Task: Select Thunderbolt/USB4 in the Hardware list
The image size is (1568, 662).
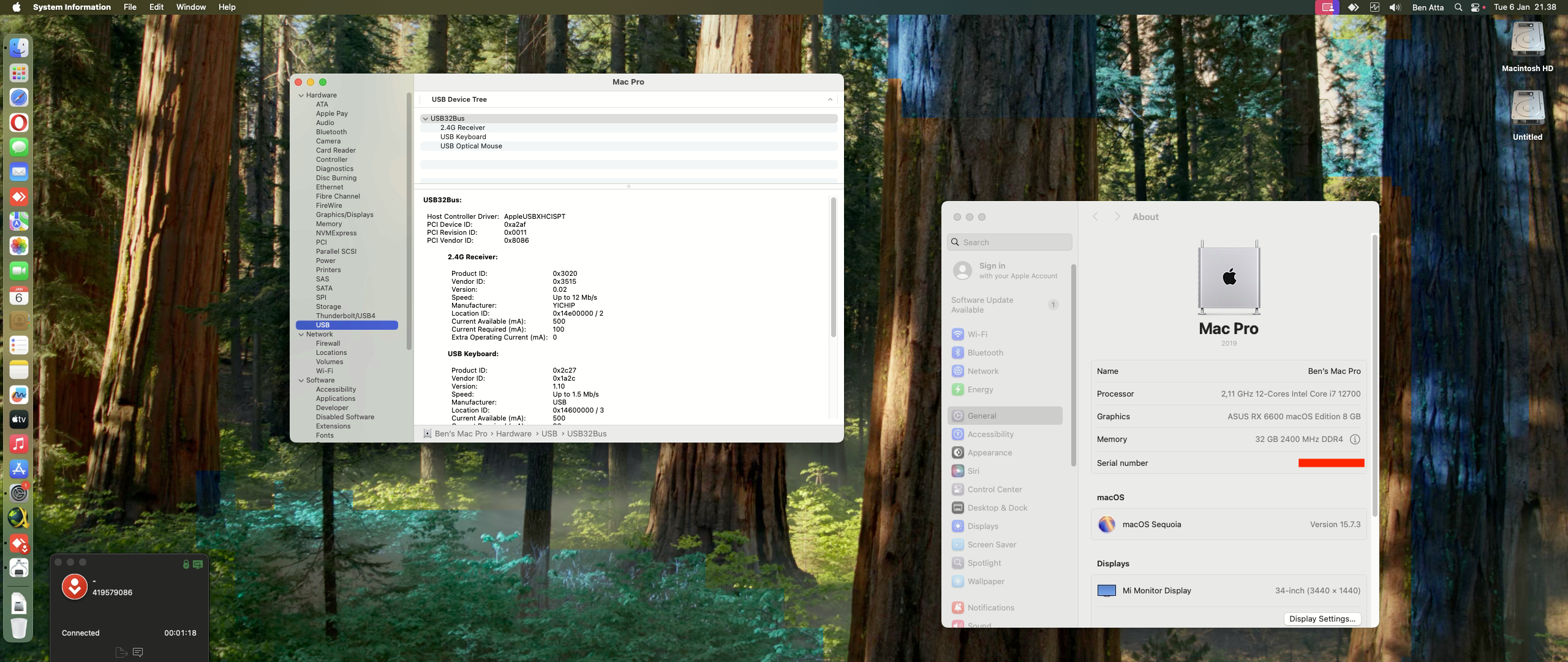Action: click(345, 316)
